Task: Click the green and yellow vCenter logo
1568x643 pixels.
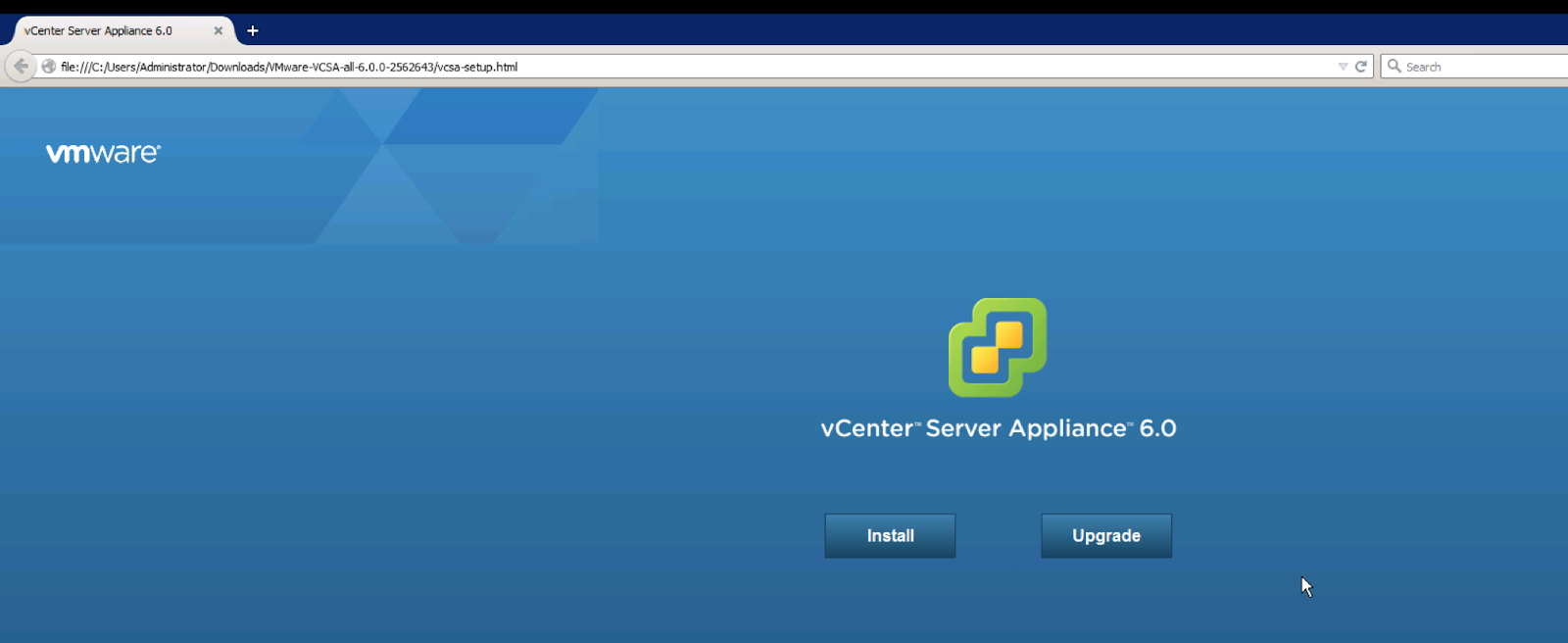Action: tap(998, 348)
